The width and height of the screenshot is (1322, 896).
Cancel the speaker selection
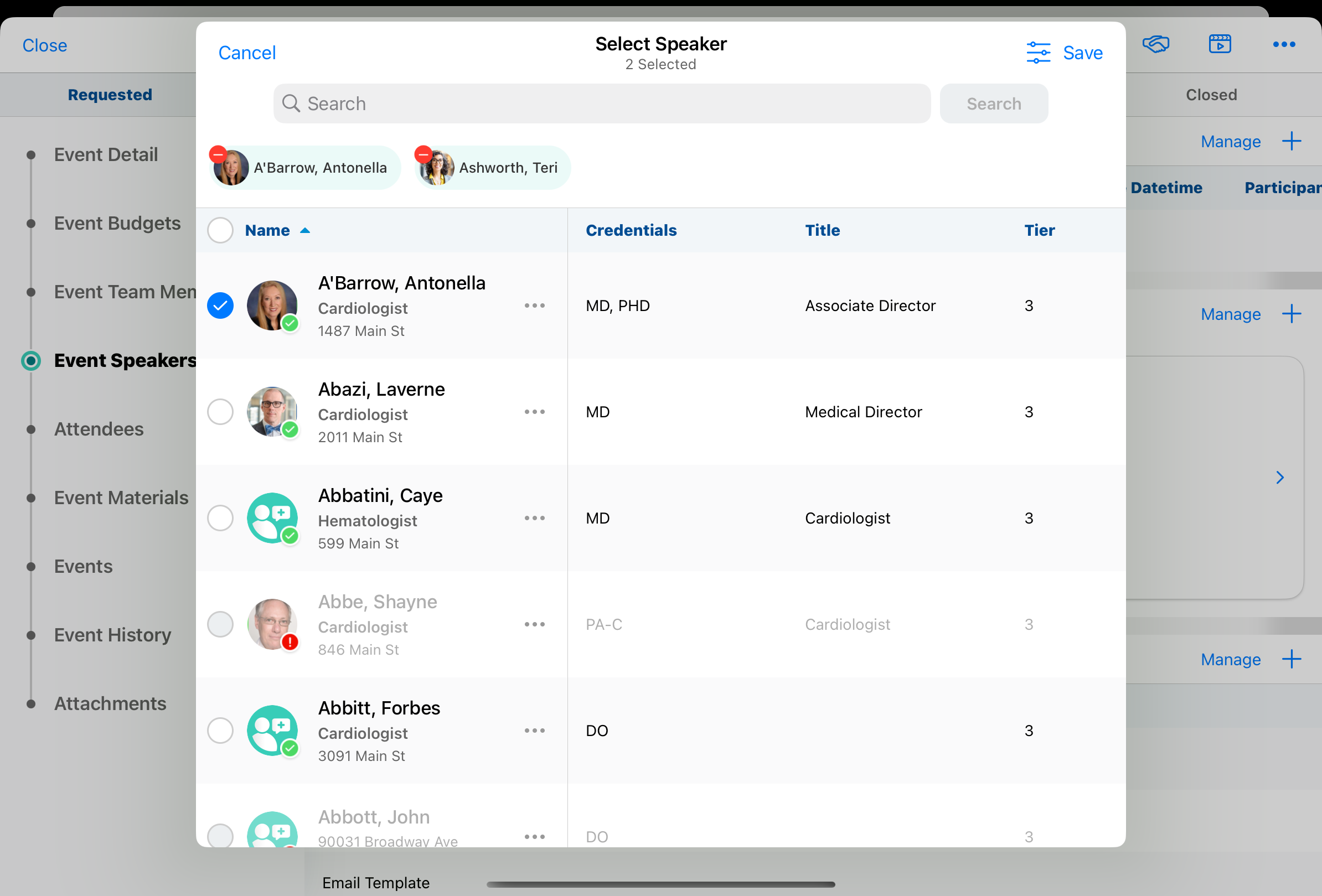pos(247,53)
